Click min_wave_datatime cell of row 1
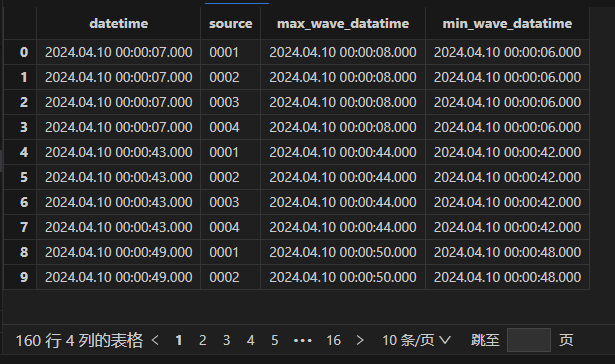 click(508, 77)
